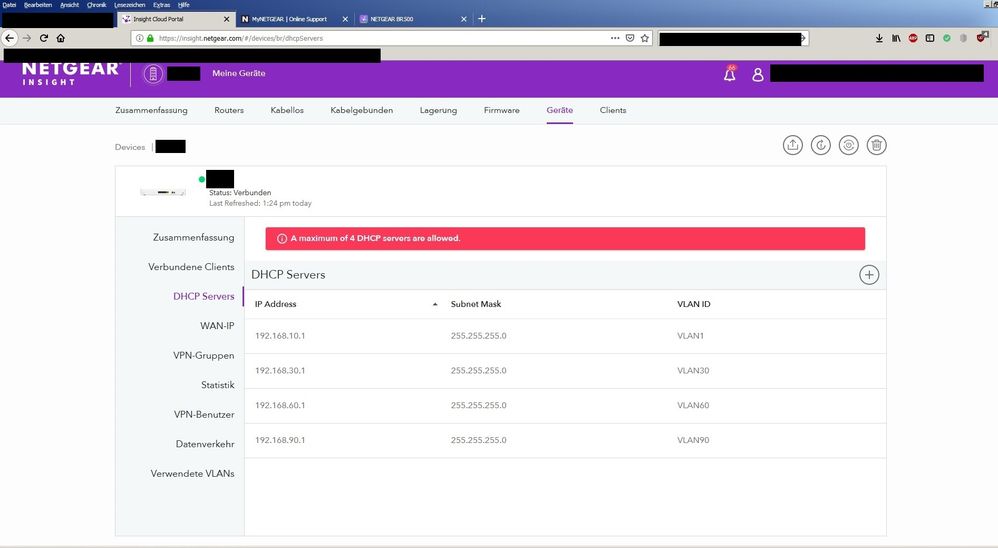This screenshot has height=548, width=998.
Task: Click the Adblock Plus extension icon
Action: tap(913, 38)
